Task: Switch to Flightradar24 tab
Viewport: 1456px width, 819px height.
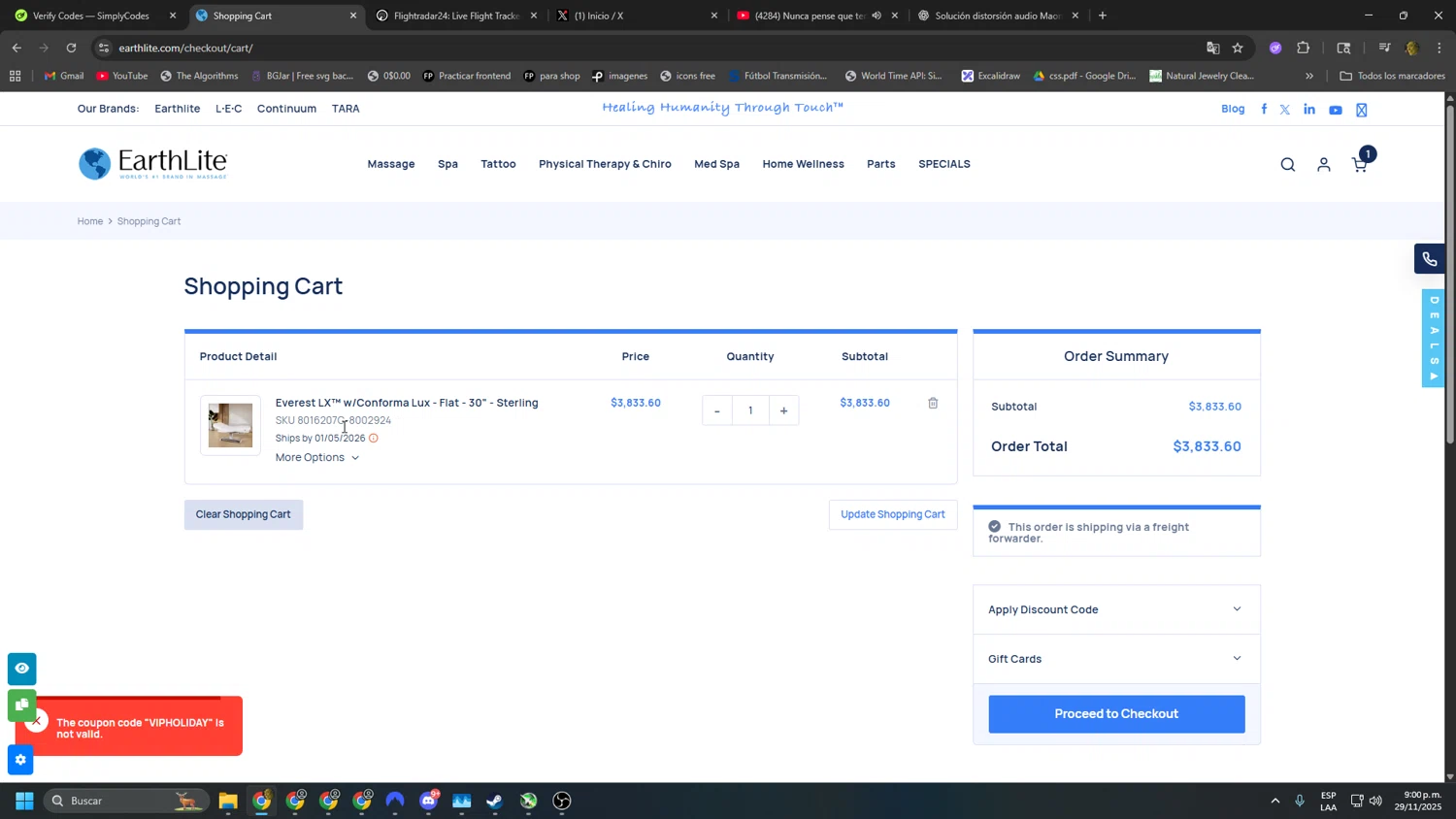Action: 456,16
